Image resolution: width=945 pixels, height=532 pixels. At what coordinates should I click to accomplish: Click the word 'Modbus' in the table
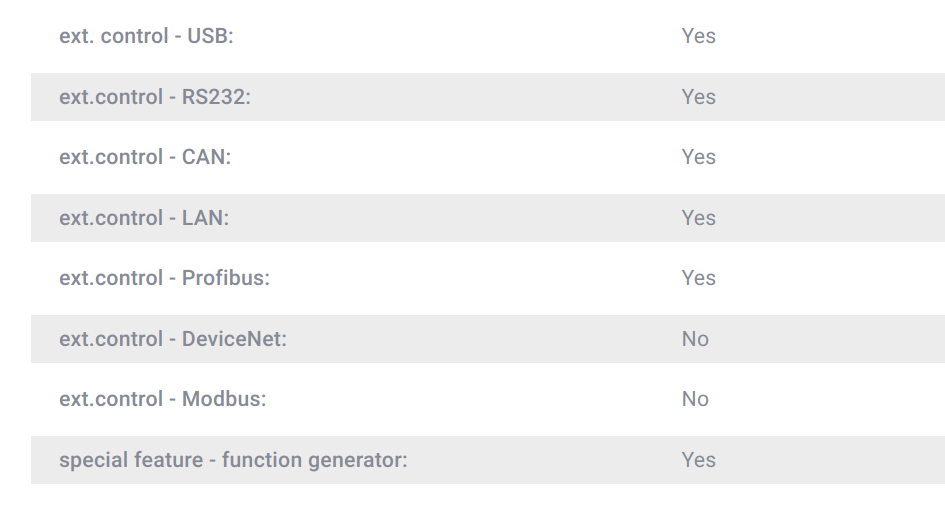(x=221, y=399)
